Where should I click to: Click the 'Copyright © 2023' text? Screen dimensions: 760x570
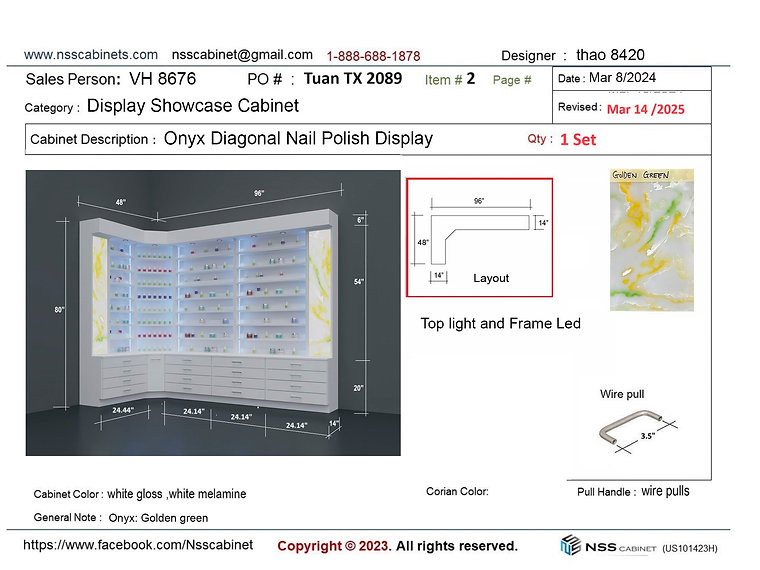[332, 546]
